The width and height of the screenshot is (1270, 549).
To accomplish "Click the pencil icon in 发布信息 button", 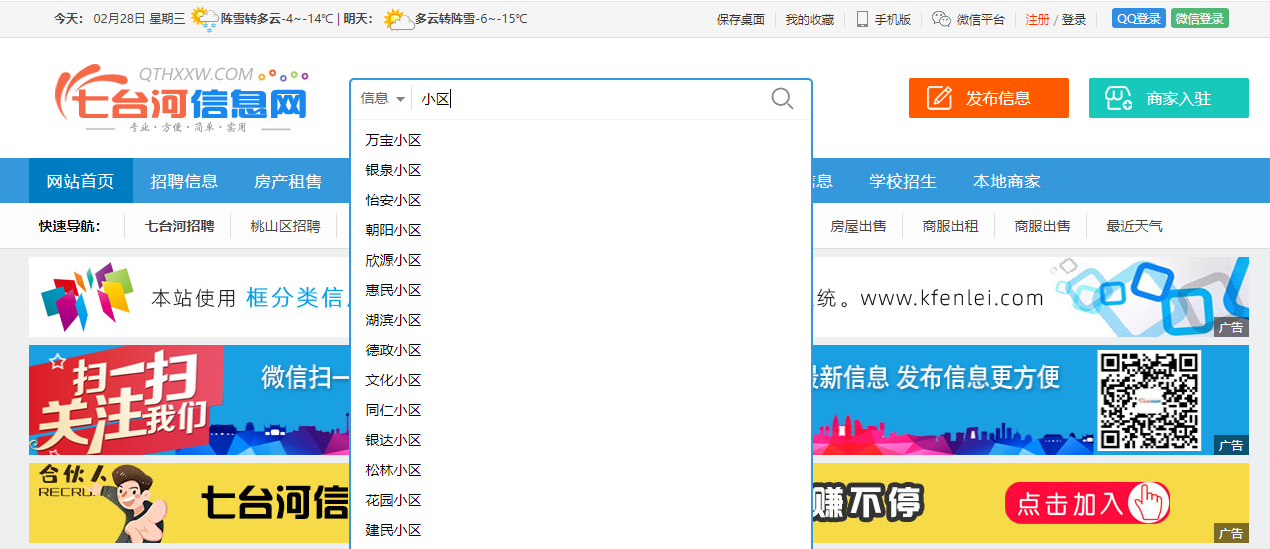I will pos(939,98).
